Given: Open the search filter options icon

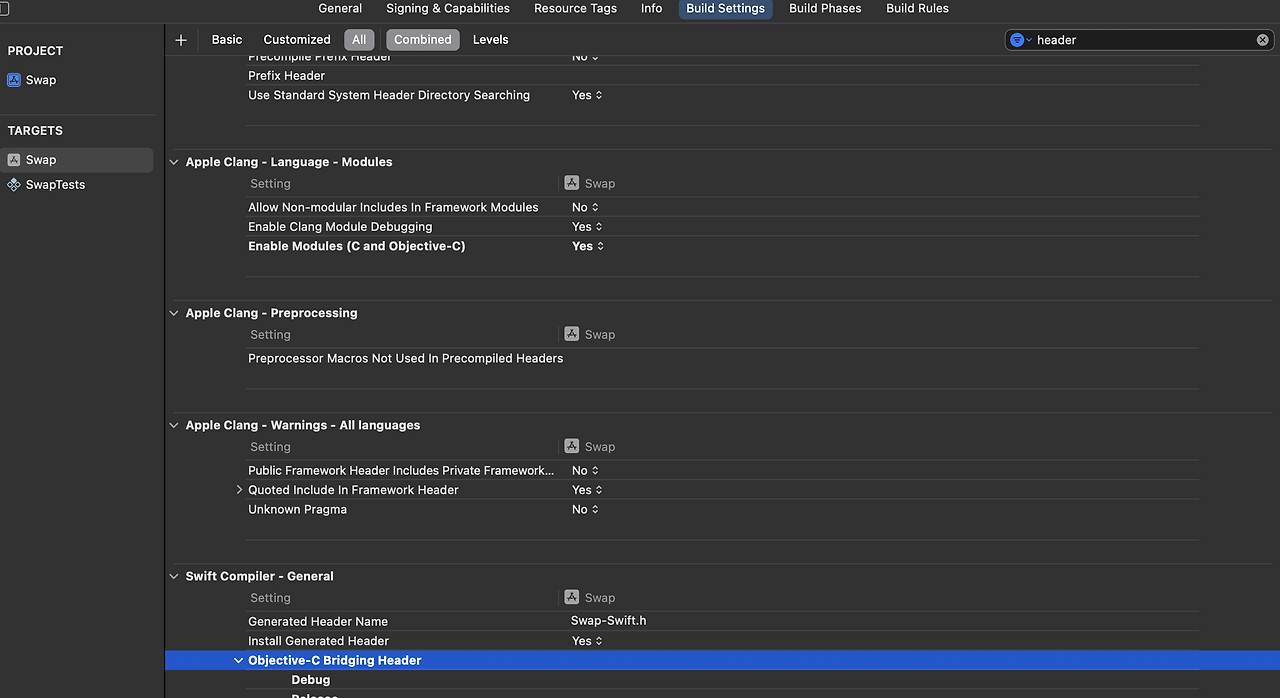Looking at the screenshot, I should [1020, 40].
